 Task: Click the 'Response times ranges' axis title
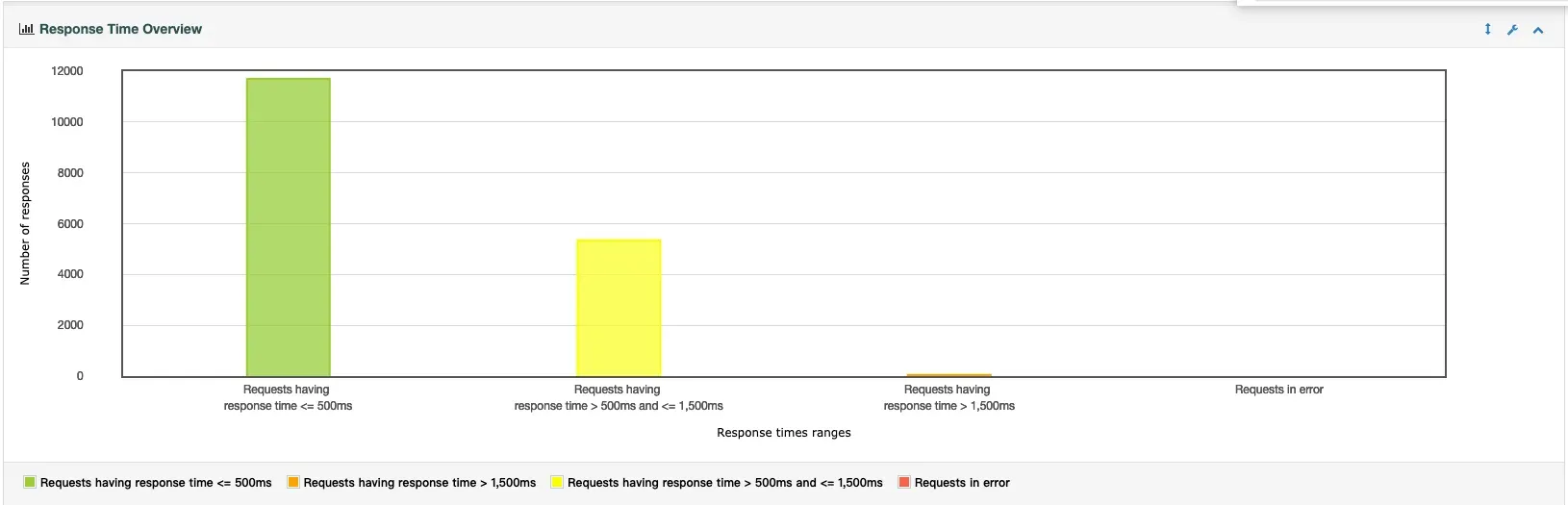pos(783,433)
